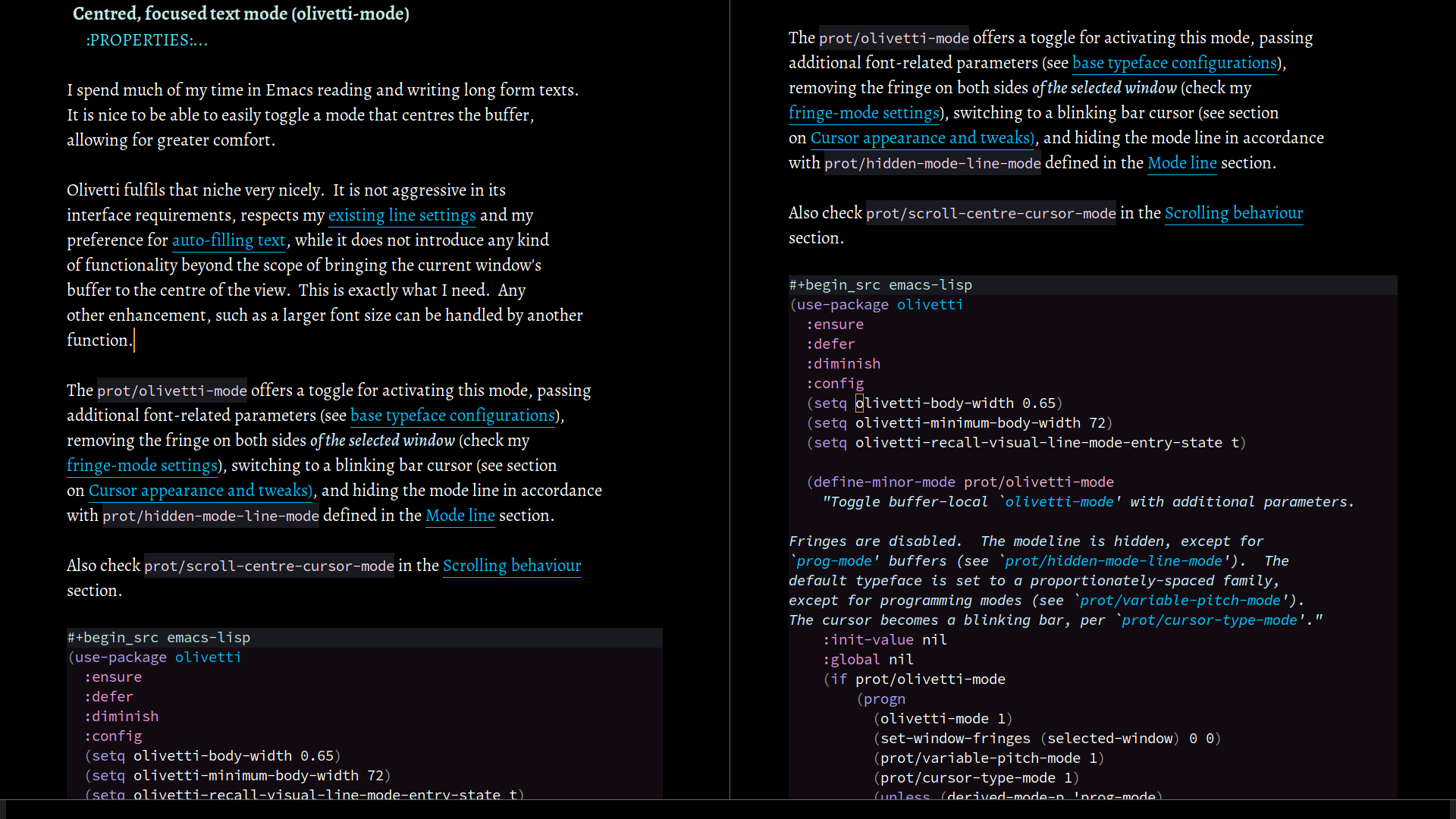This screenshot has height=819, width=1456.
Task: Open 'fringe-mode settings' link in left window
Action: (x=143, y=466)
